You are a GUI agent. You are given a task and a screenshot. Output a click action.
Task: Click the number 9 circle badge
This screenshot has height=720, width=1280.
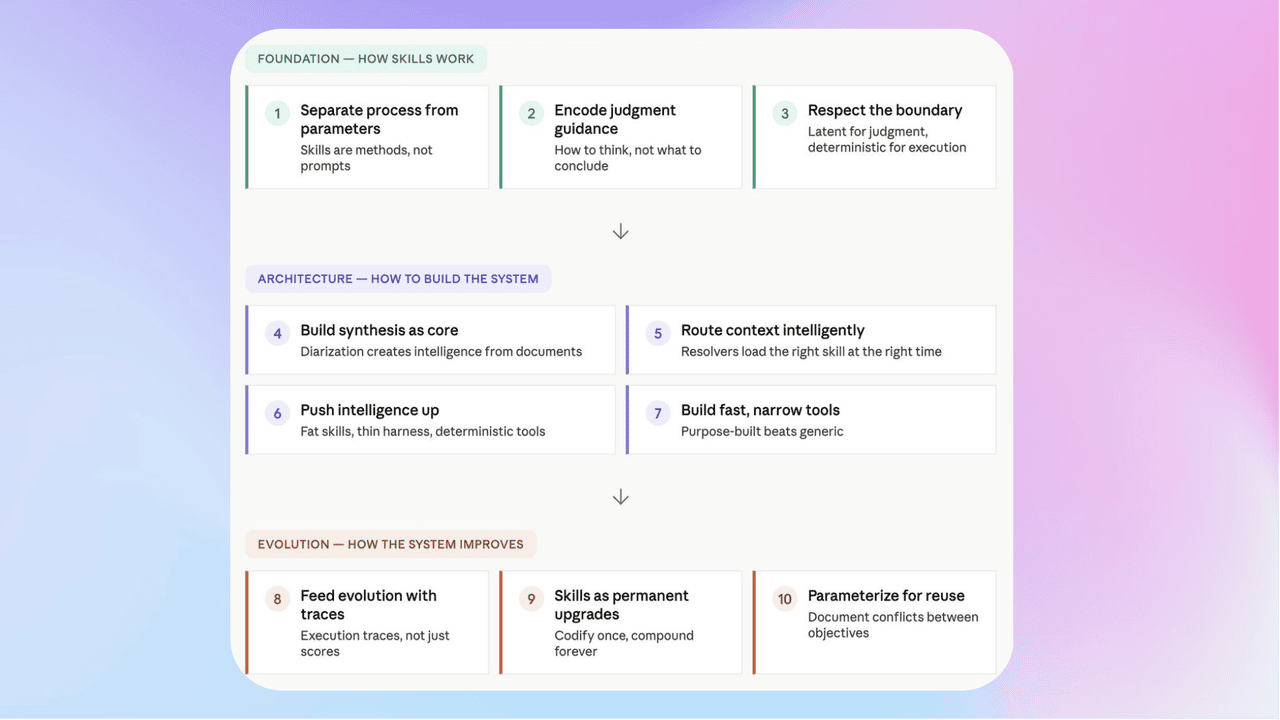pyautogui.click(x=532, y=599)
